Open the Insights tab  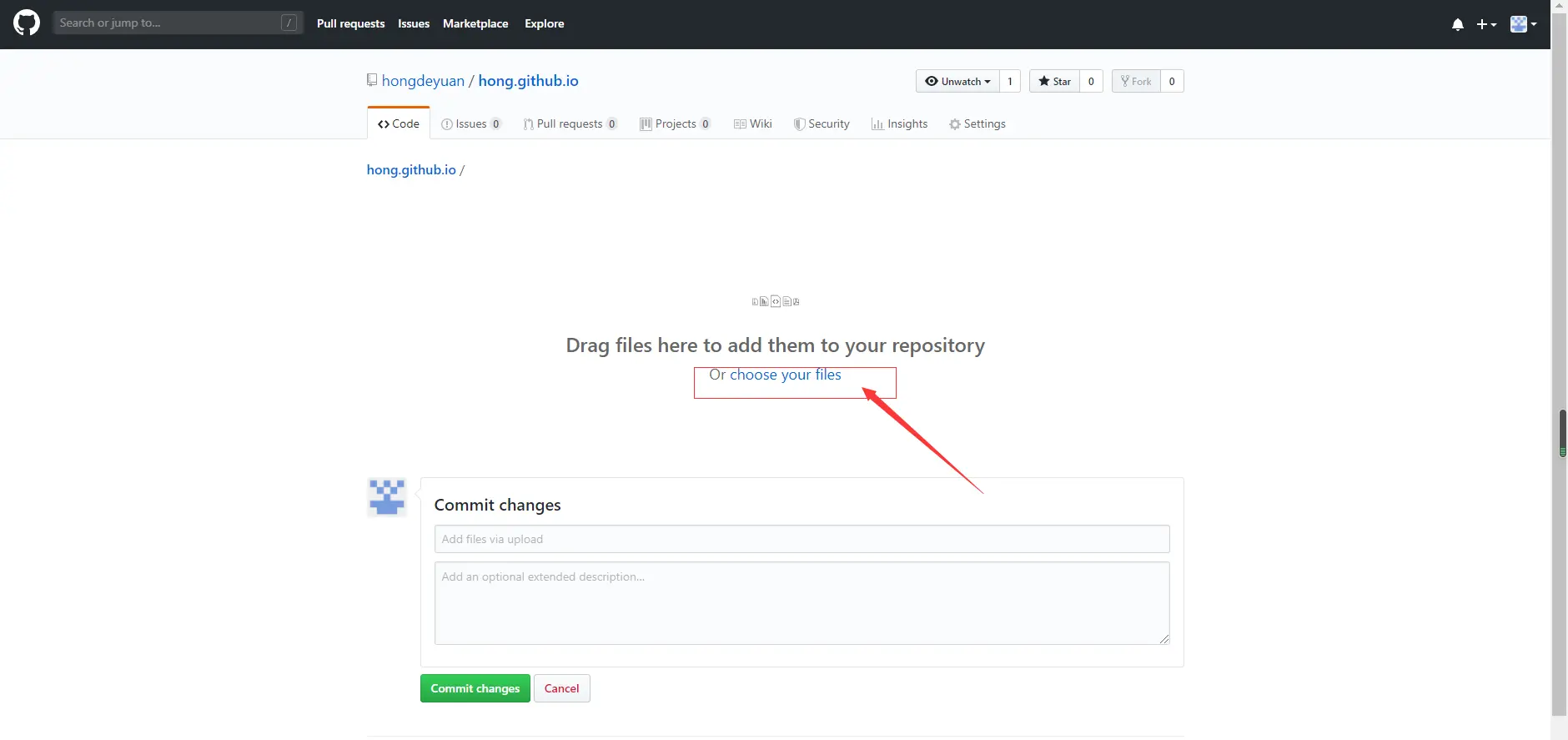899,123
